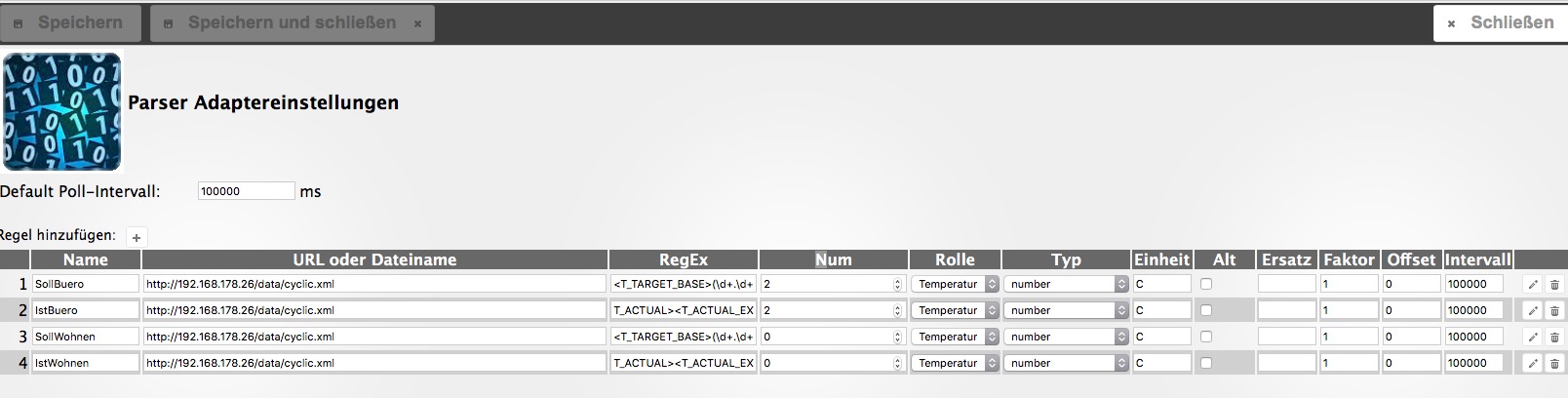Screen dimensions: 1568x398
Task: Click the edit pencil icon for IstBuero
Action: click(1532, 310)
